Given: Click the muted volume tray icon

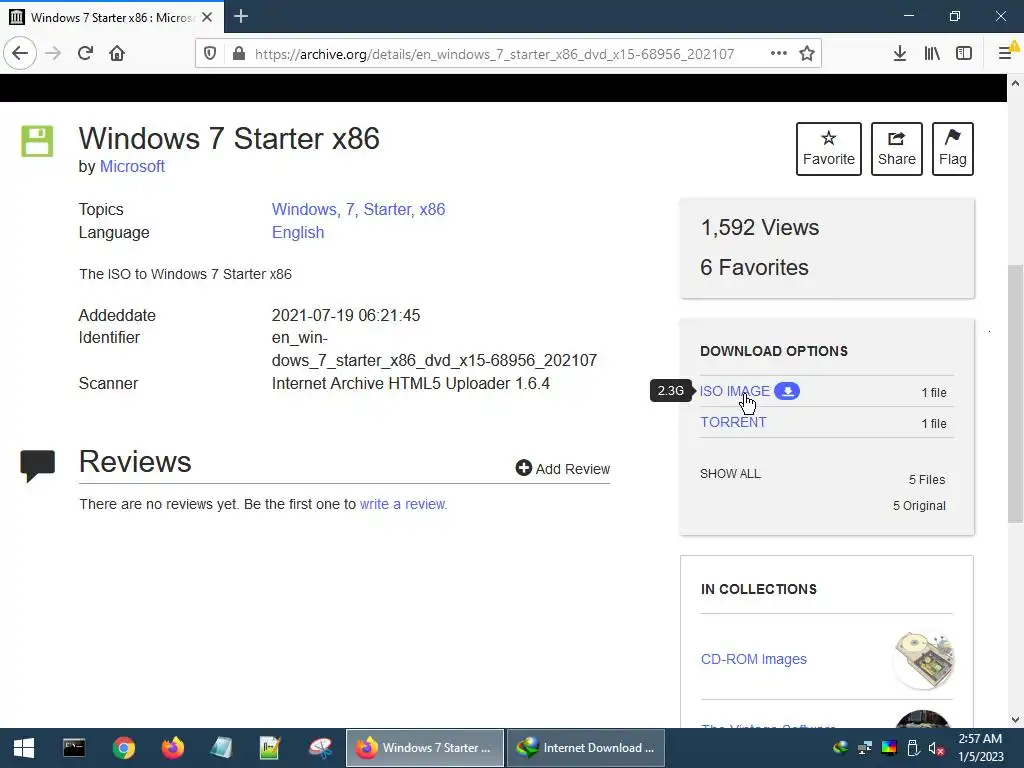Looking at the screenshot, I should [x=936, y=748].
